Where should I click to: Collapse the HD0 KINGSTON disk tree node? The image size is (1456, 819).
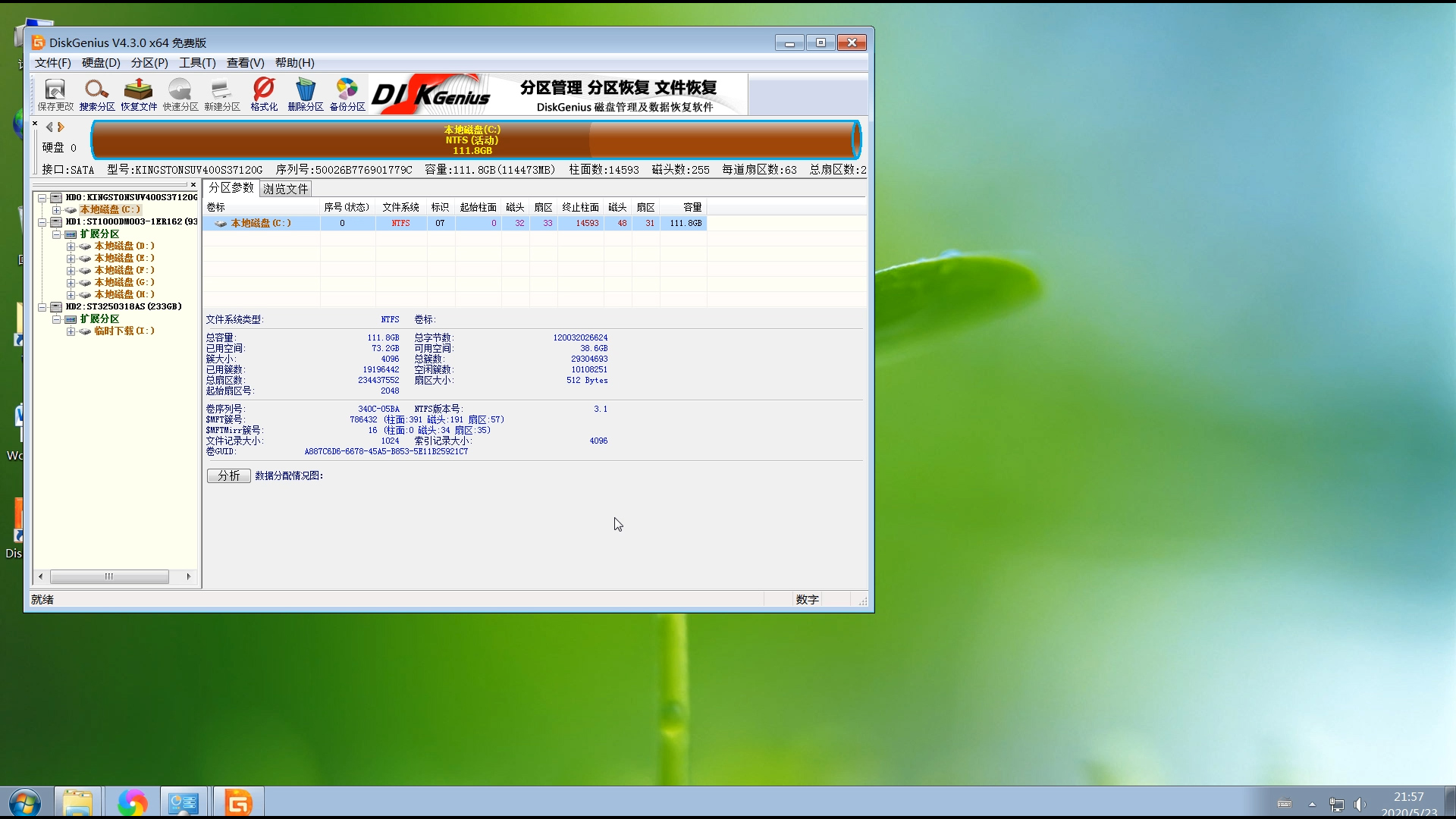click(42, 198)
